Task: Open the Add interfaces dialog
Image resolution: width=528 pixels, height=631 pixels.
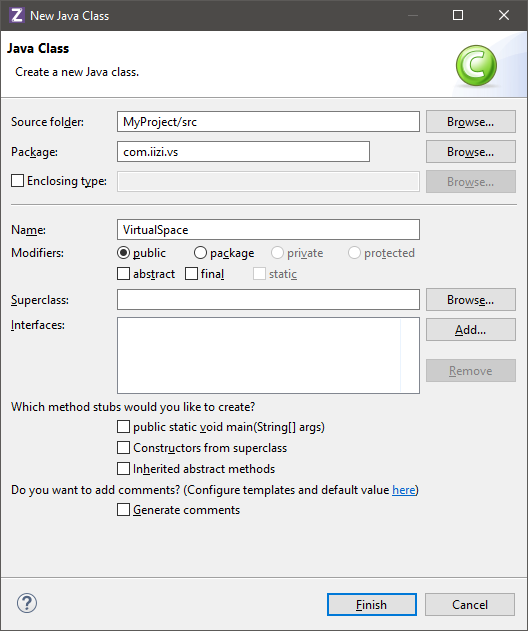Action: pos(470,330)
